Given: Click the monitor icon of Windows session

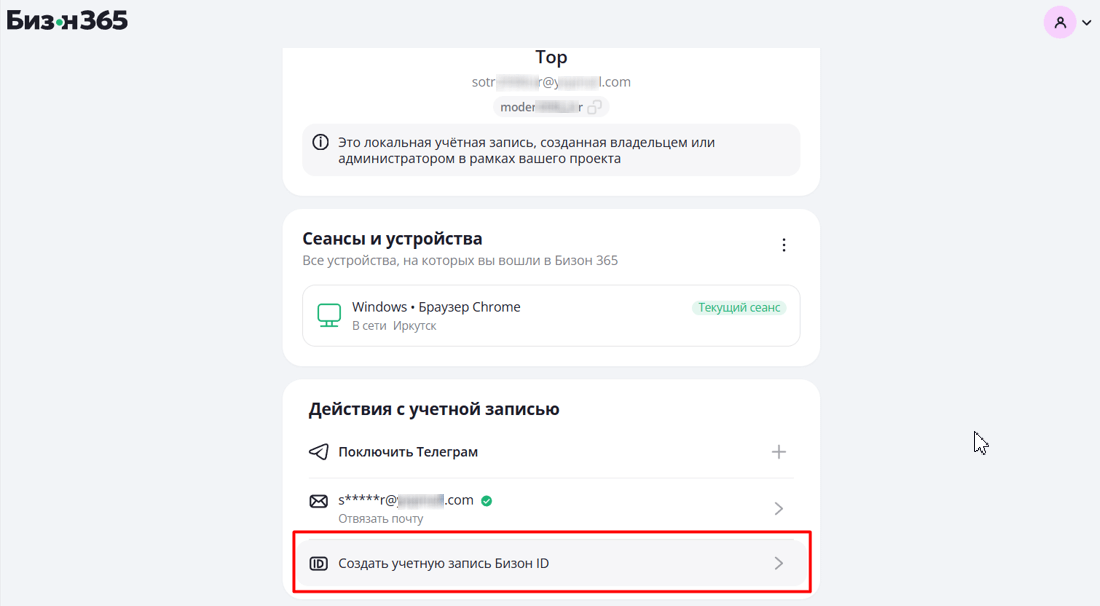Looking at the screenshot, I should pyautogui.click(x=329, y=315).
